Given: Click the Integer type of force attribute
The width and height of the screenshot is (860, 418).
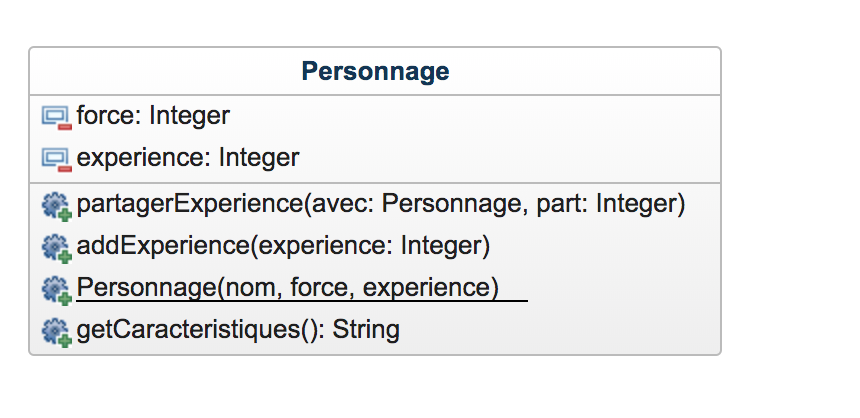Looking at the screenshot, I should 189,116.
